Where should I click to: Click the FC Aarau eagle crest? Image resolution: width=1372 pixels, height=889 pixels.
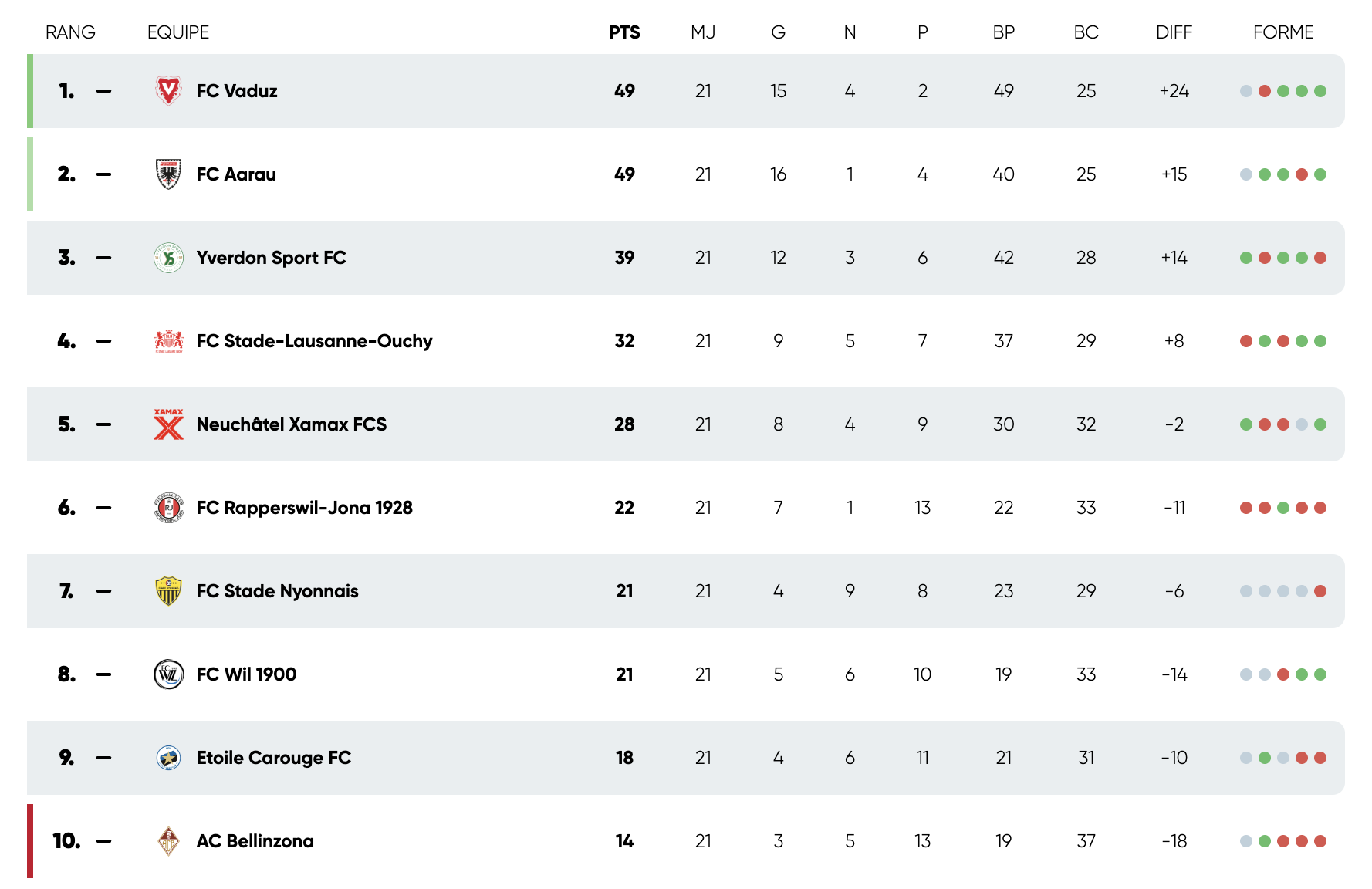pos(168,174)
